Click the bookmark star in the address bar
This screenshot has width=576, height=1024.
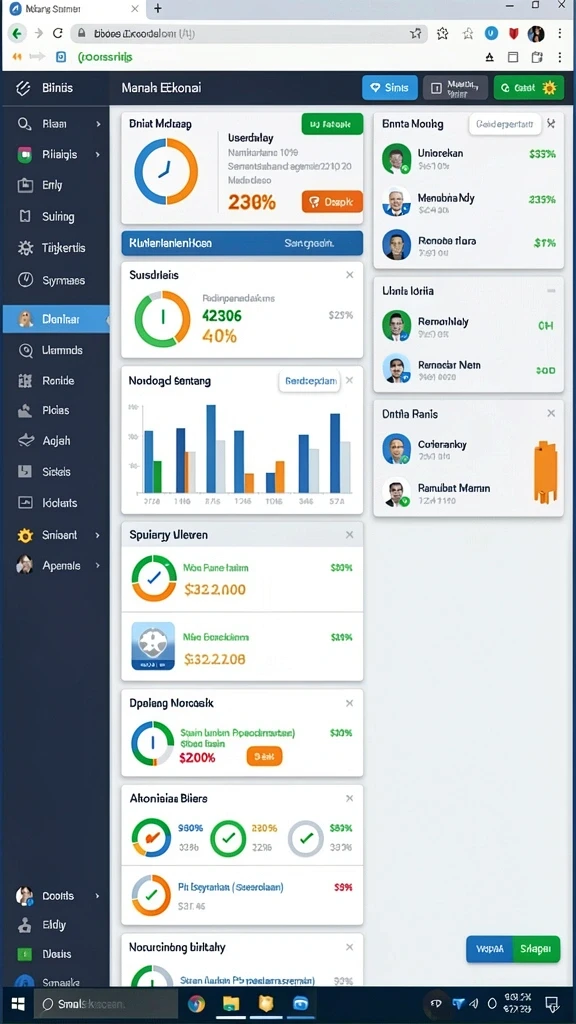click(x=415, y=33)
